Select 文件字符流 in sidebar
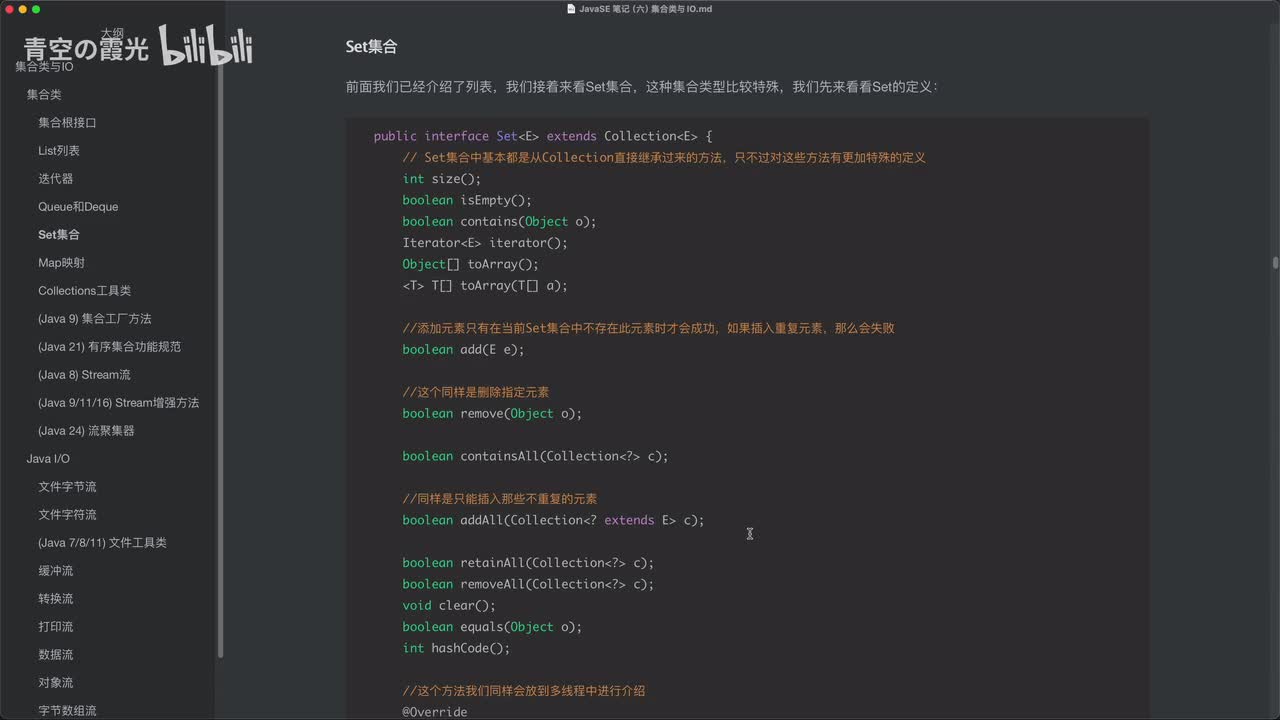1280x720 pixels. coord(67,514)
